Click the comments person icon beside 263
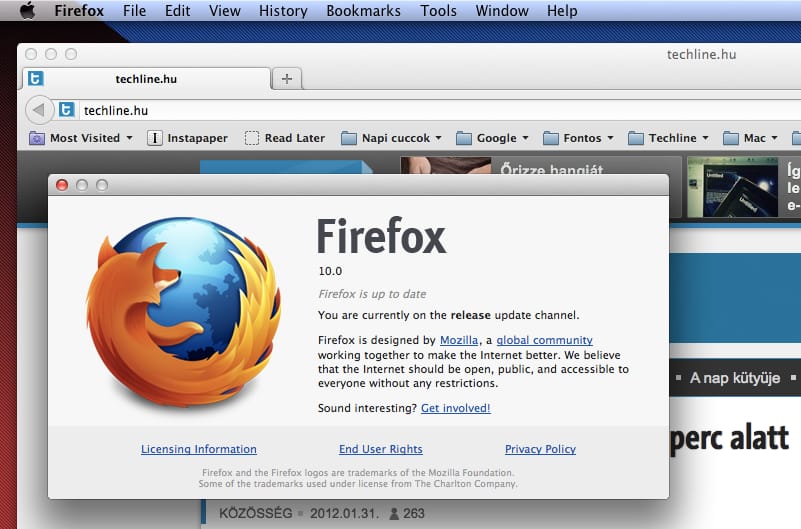Screen dimensions: 801x529 click(394, 514)
